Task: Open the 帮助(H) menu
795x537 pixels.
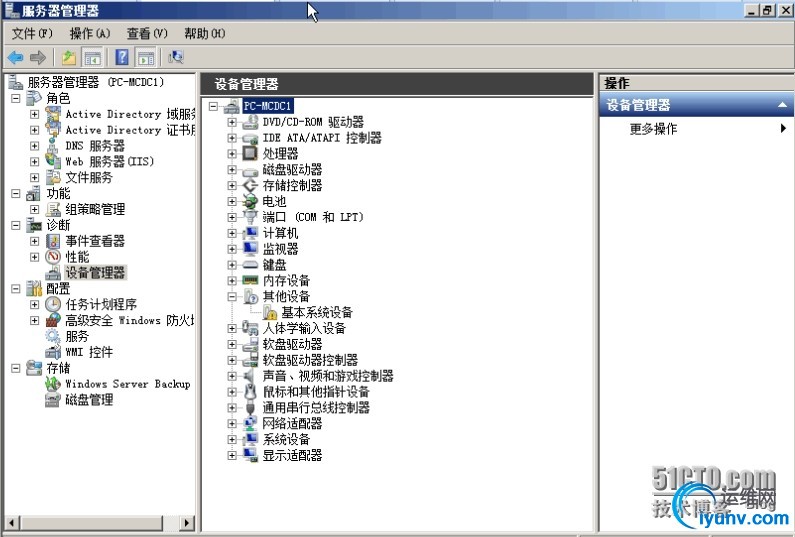Action: tap(205, 33)
